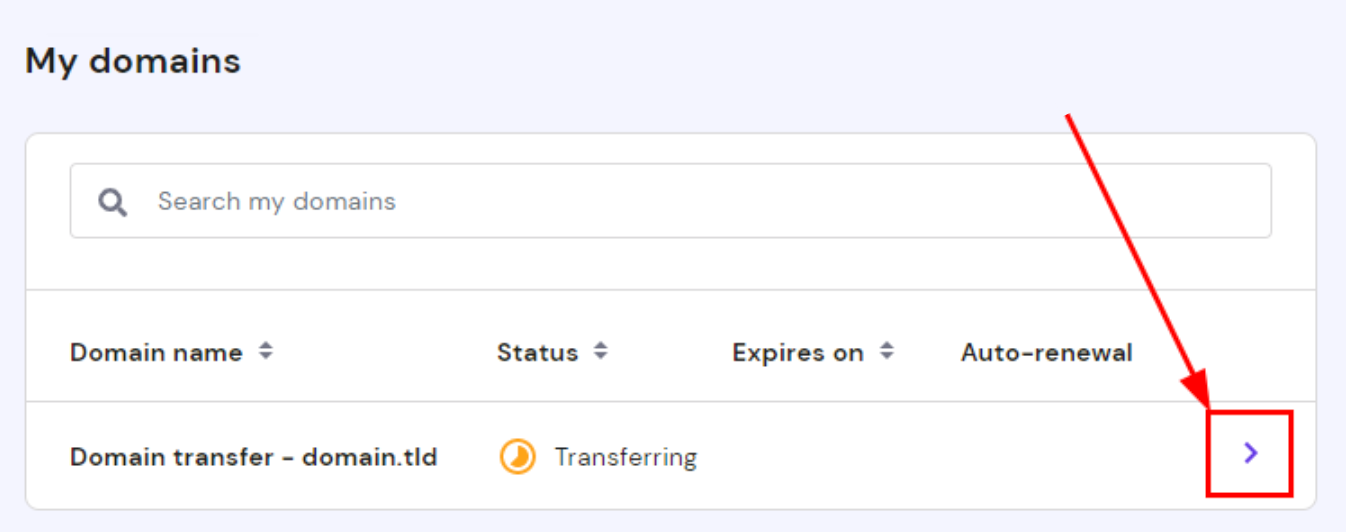1356x532 pixels.
Task: Click the down sort arrow beside Status
Action: coord(600,358)
